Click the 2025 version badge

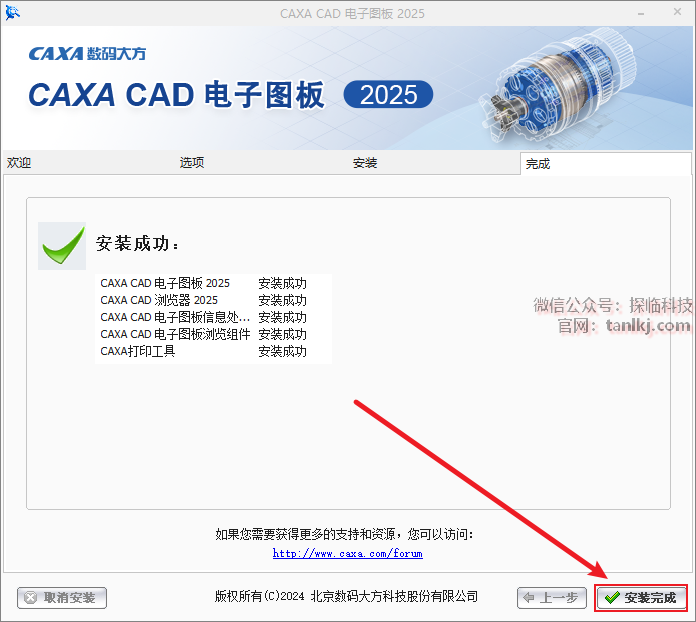pyautogui.click(x=388, y=95)
